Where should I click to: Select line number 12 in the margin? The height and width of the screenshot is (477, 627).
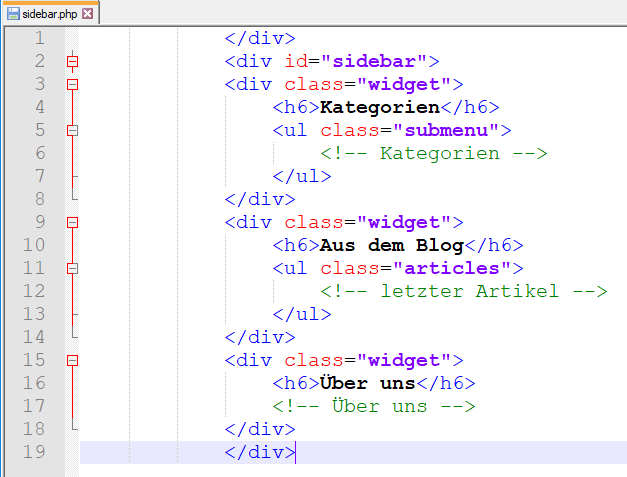34,291
